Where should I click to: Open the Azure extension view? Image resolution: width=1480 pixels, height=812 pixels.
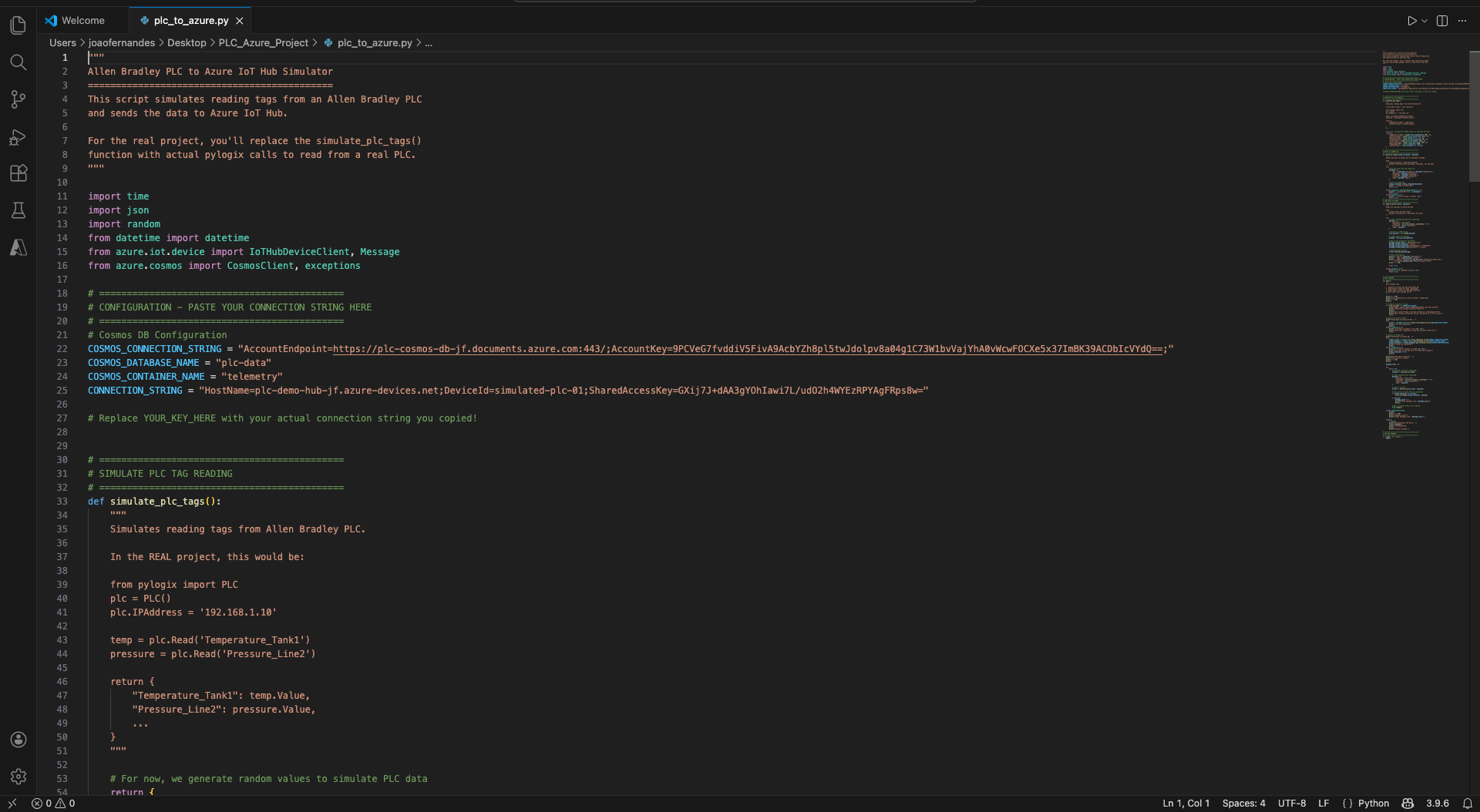18,247
